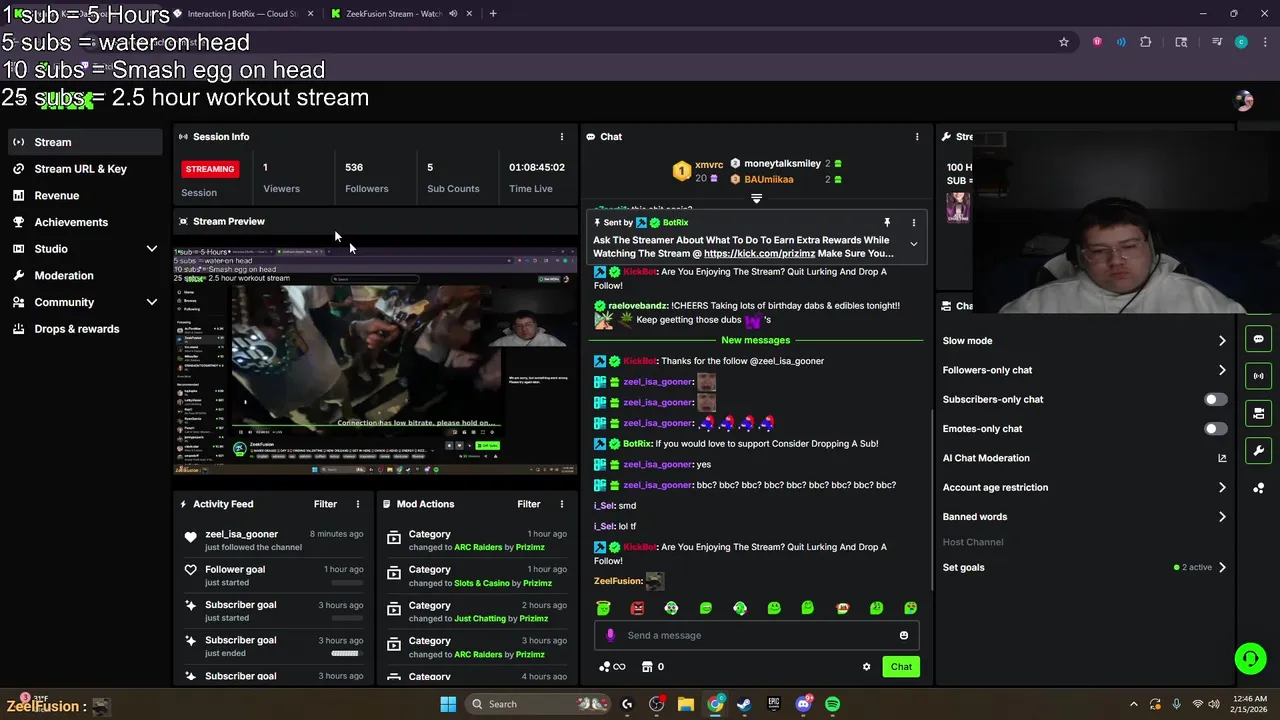Open Discord from the taskbar
1280x720 pixels.
pyautogui.click(x=803, y=704)
